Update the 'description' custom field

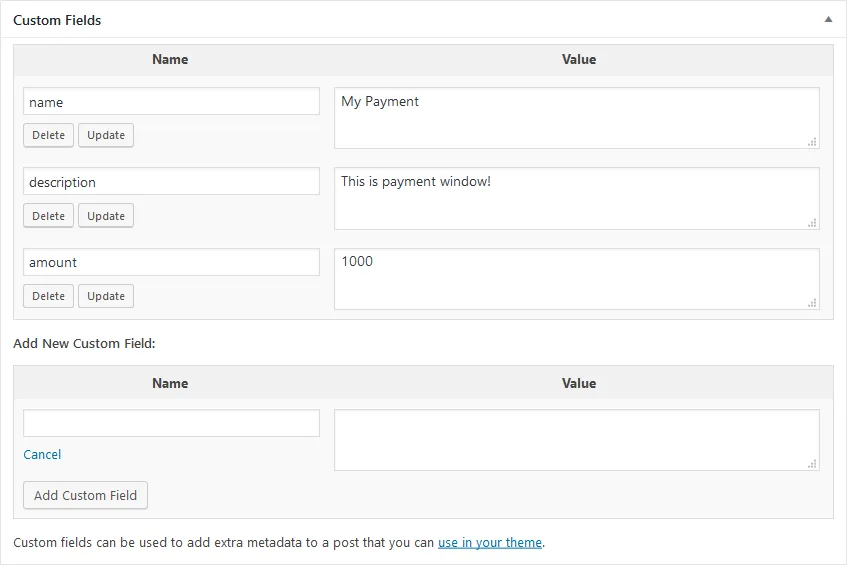pos(106,216)
